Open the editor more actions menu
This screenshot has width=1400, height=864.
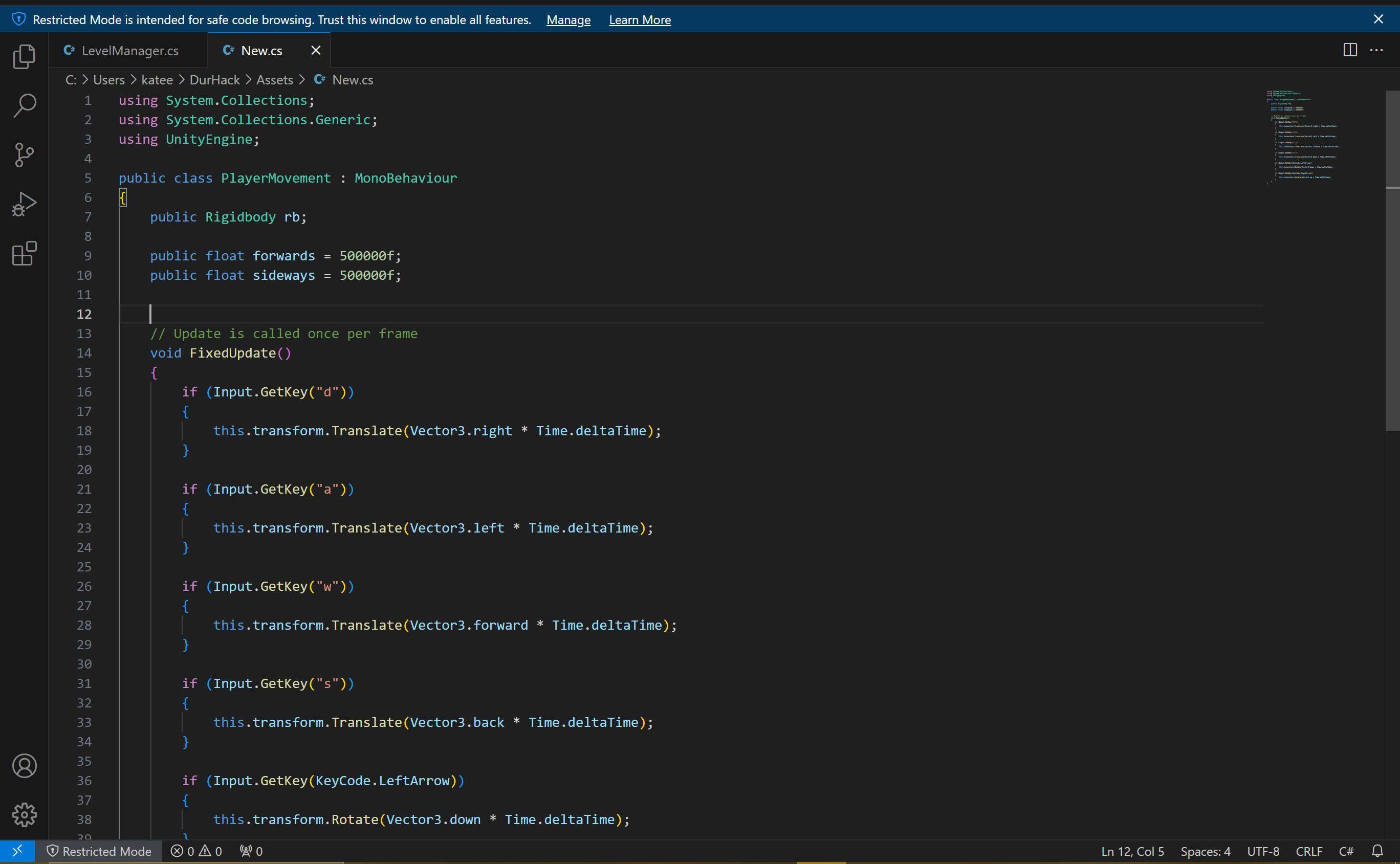pos(1377,50)
